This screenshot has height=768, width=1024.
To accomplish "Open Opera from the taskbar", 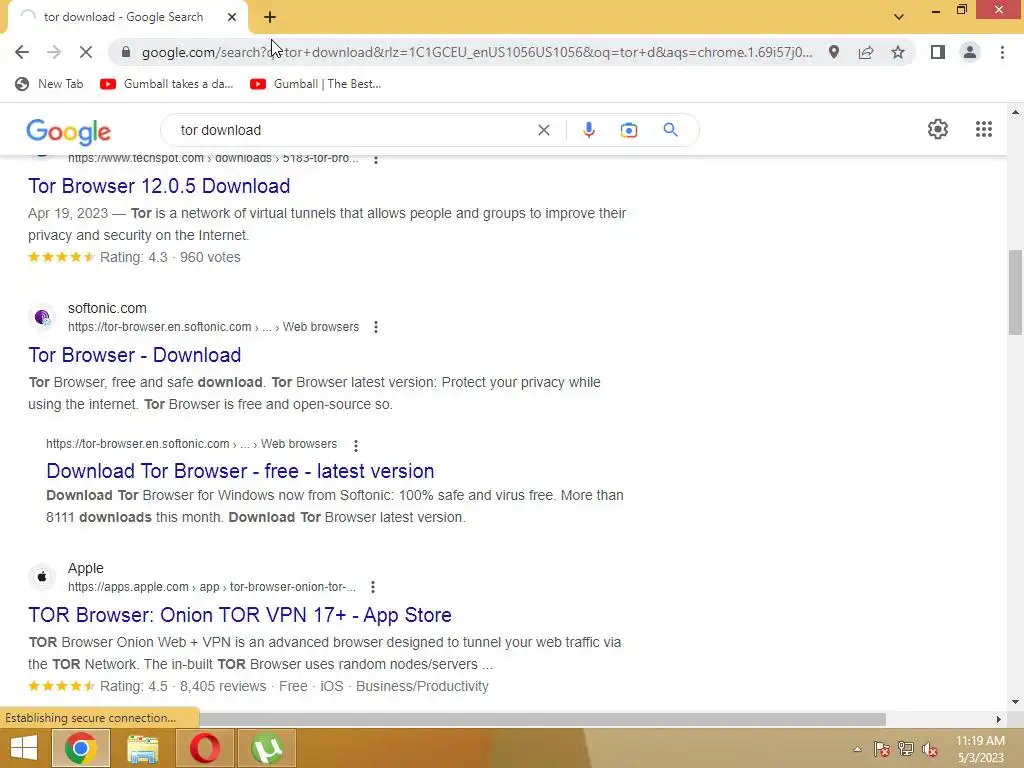I will click(x=204, y=748).
